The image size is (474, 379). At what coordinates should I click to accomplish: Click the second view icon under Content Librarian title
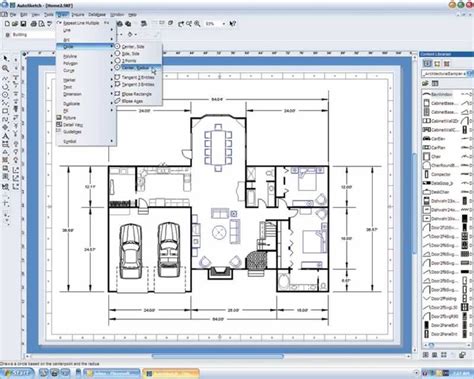coord(437,64)
